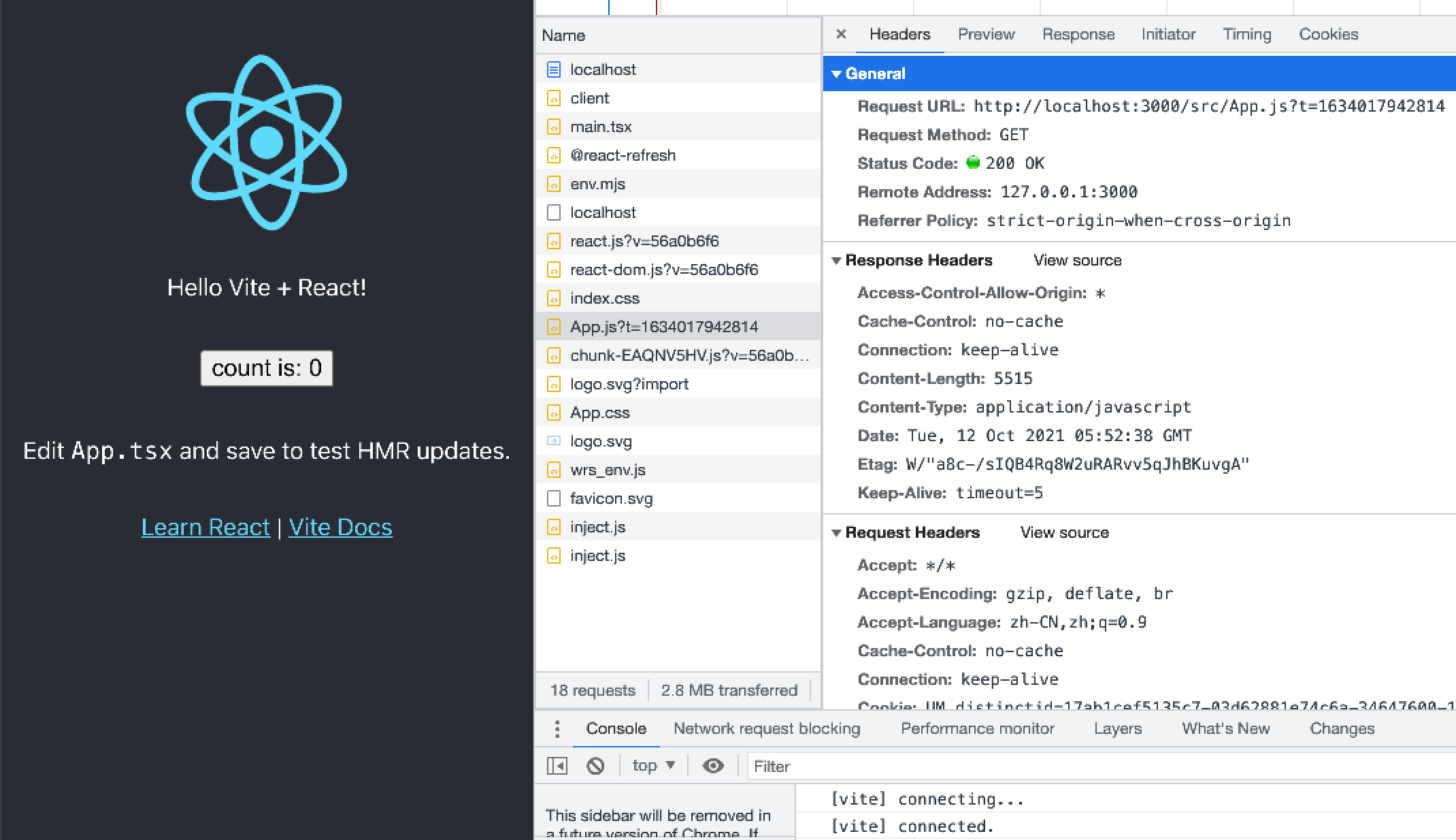Collapse the Request Headers section
This screenshot has height=840, width=1456.
(x=837, y=533)
